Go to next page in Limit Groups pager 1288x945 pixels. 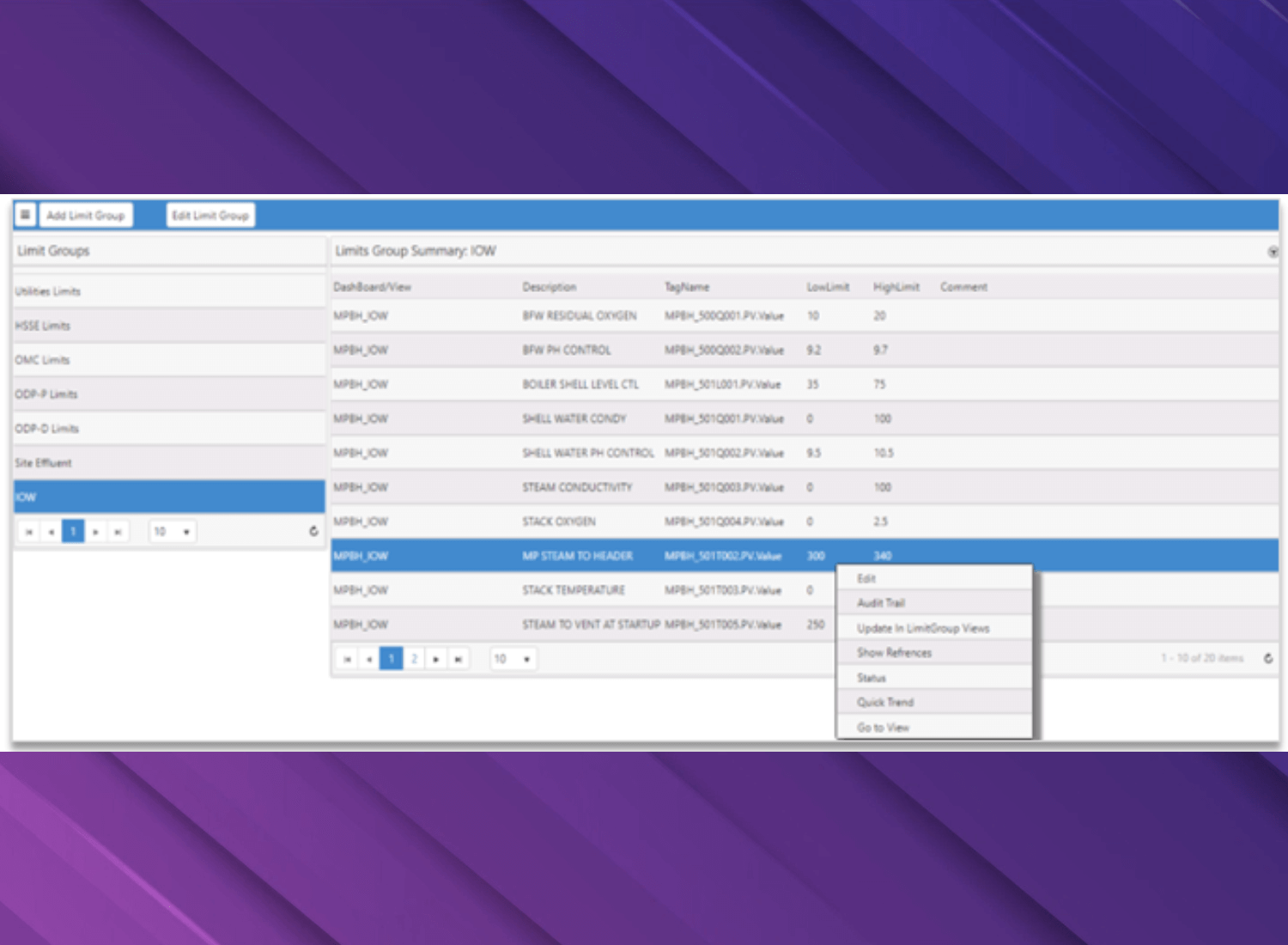[95, 532]
